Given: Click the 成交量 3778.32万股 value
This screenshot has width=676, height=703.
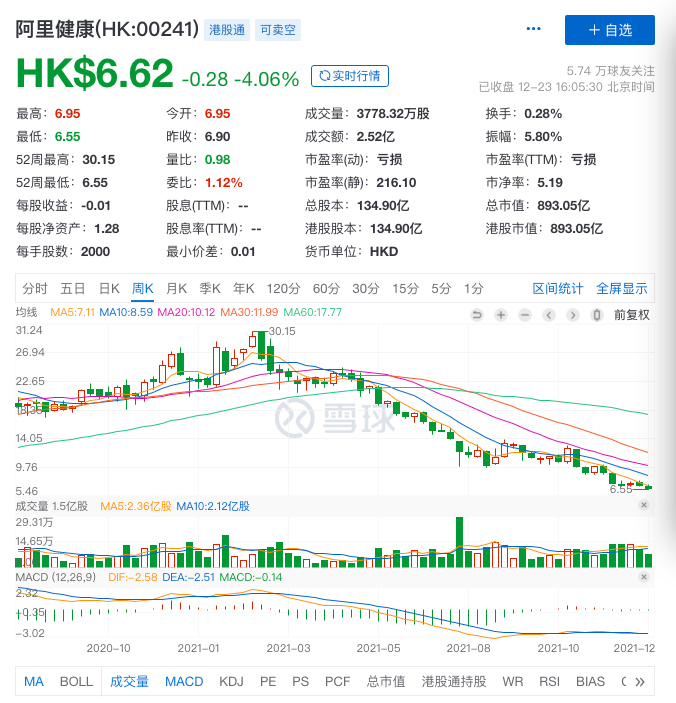Looking at the screenshot, I should point(393,113).
